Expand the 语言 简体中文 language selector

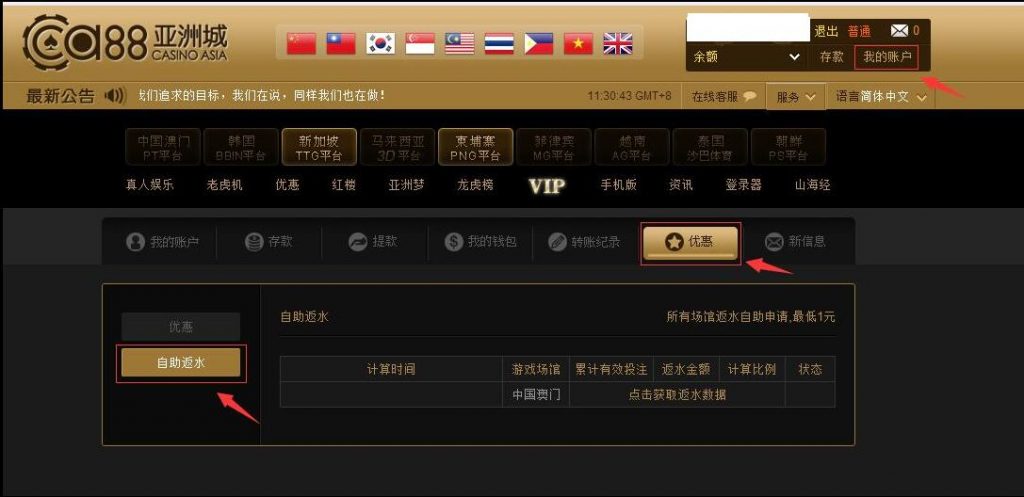881,97
